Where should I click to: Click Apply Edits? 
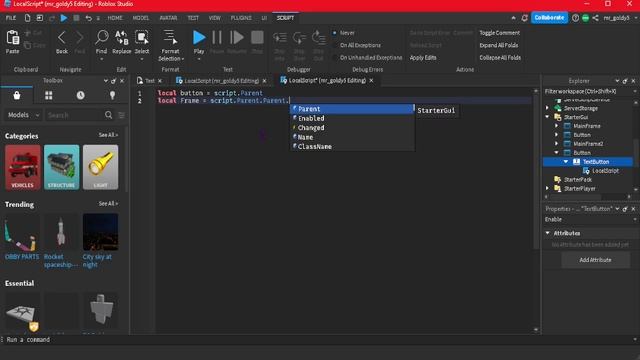(x=423, y=58)
